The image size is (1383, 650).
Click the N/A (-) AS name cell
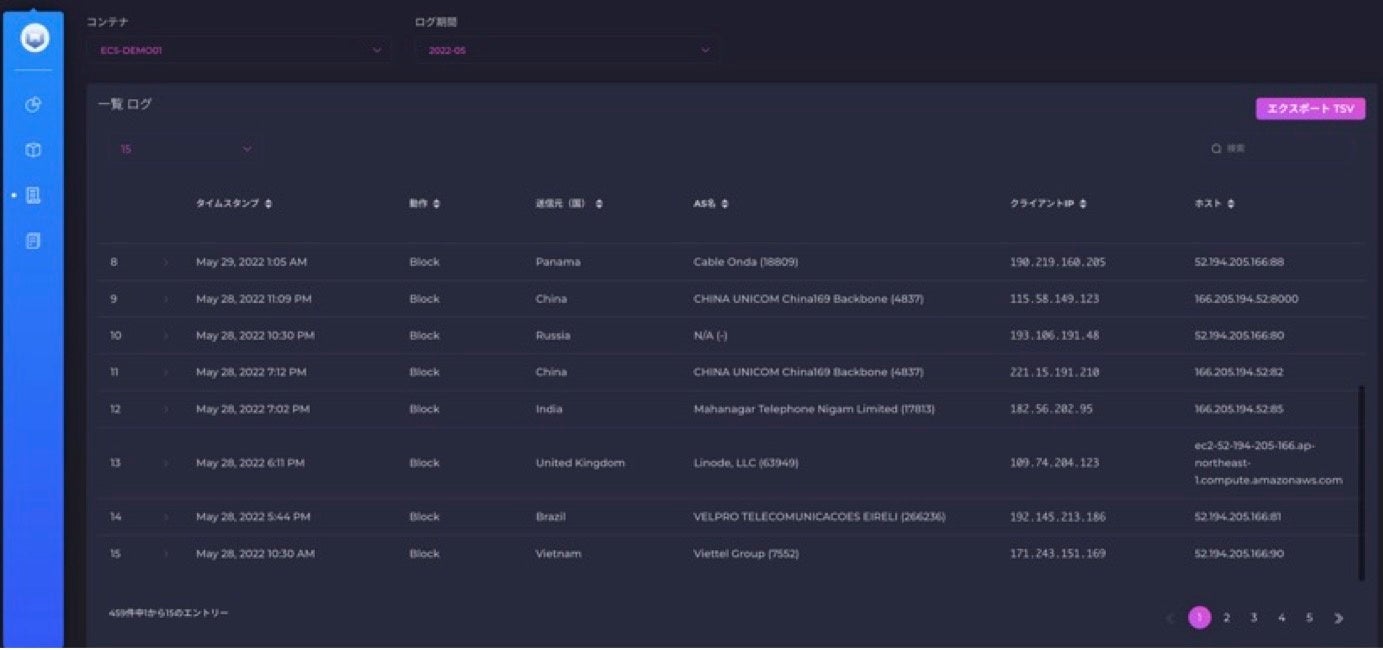coord(710,335)
